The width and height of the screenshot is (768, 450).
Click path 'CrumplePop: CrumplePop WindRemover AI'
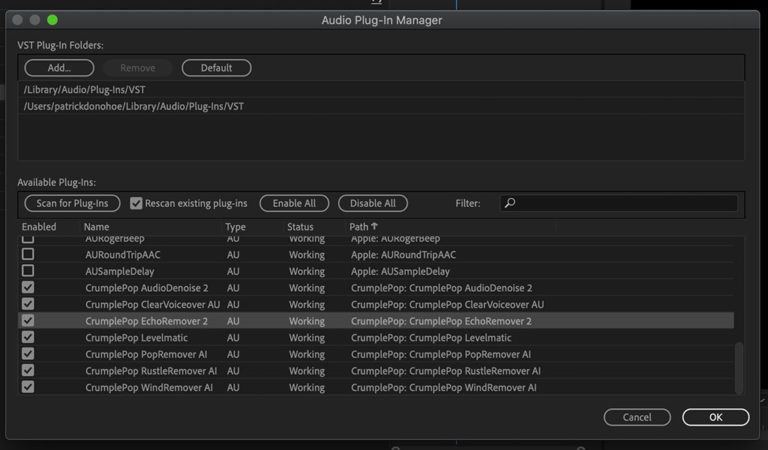[444, 388]
